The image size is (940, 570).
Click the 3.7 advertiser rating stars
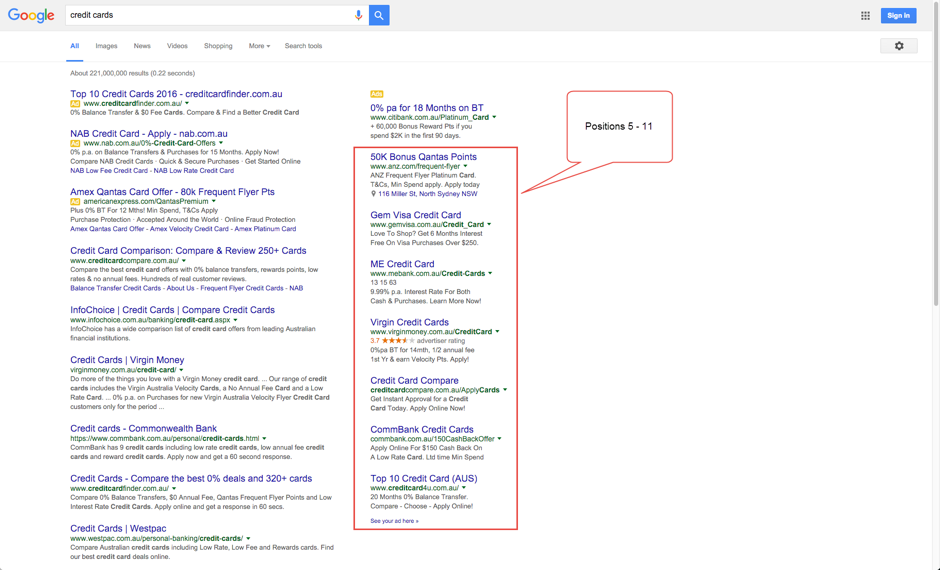tap(398, 340)
